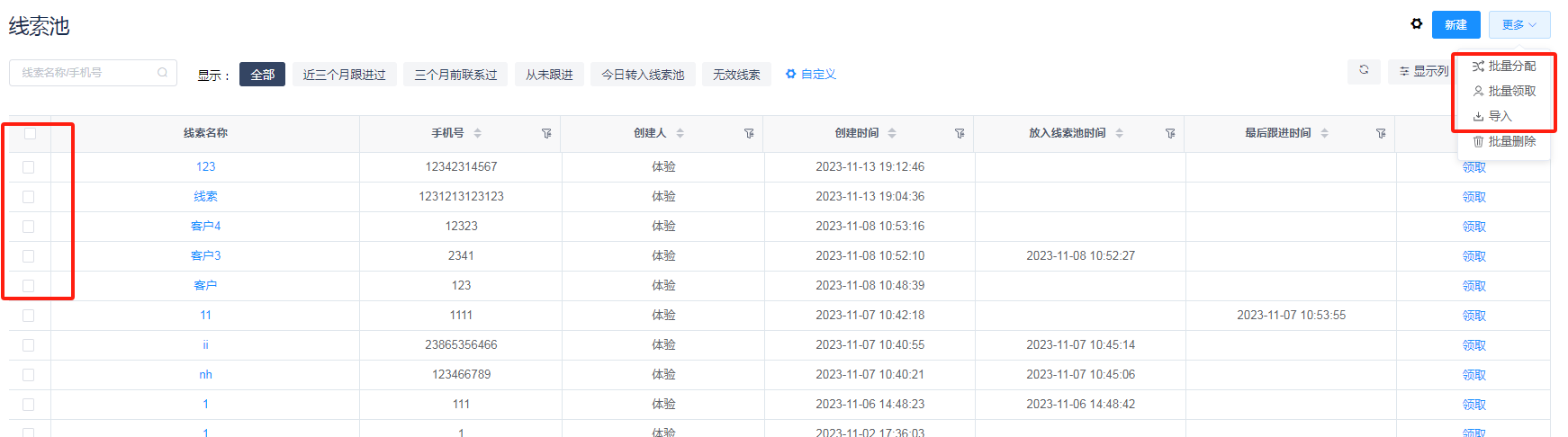Select 导入 in the more menu
1568x437 pixels.
pyautogui.click(x=1493, y=116)
